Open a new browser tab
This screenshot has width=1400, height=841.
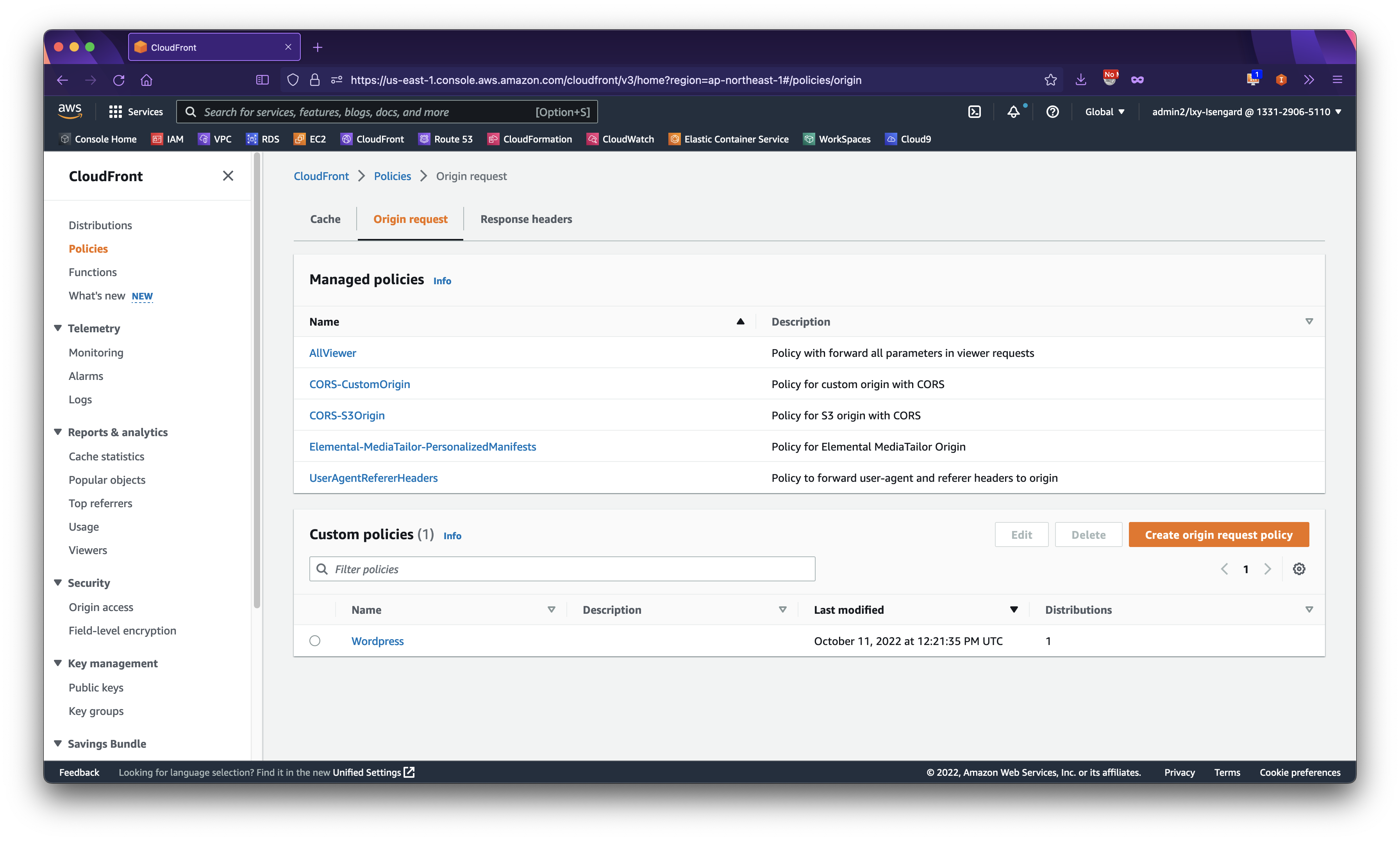[318, 47]
